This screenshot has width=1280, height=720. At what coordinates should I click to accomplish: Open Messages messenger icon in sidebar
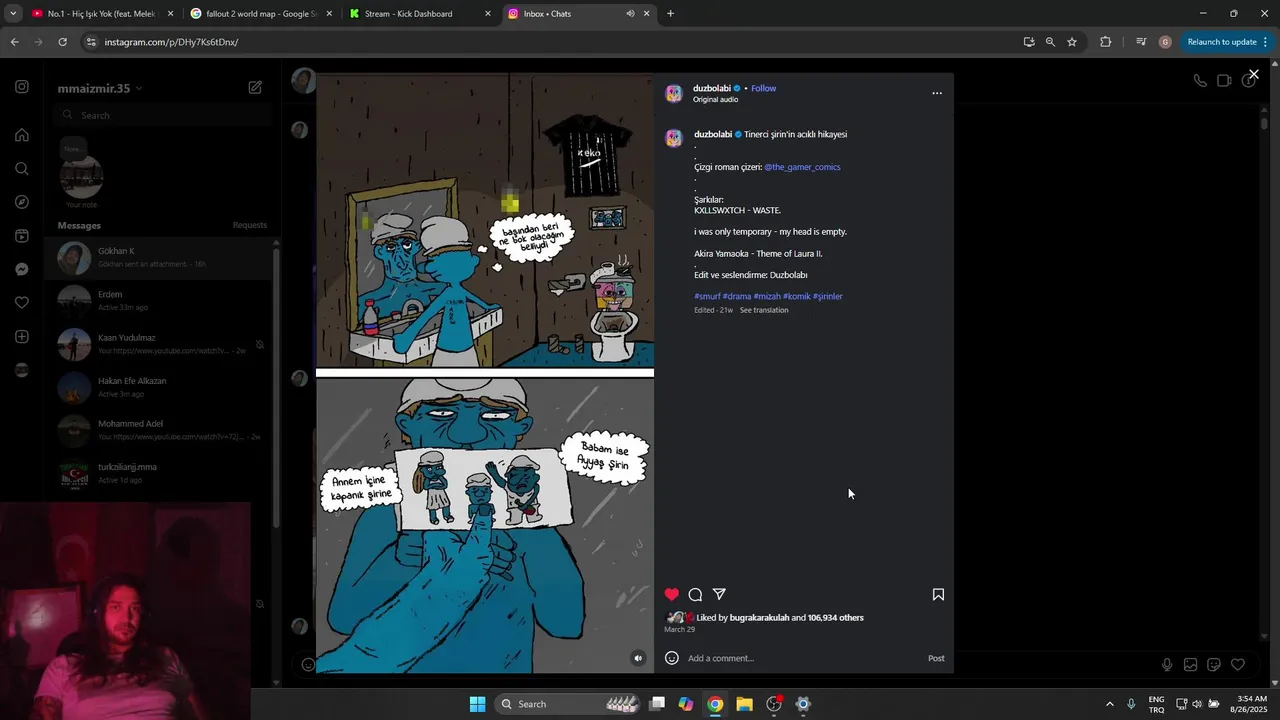coord(22,269)
